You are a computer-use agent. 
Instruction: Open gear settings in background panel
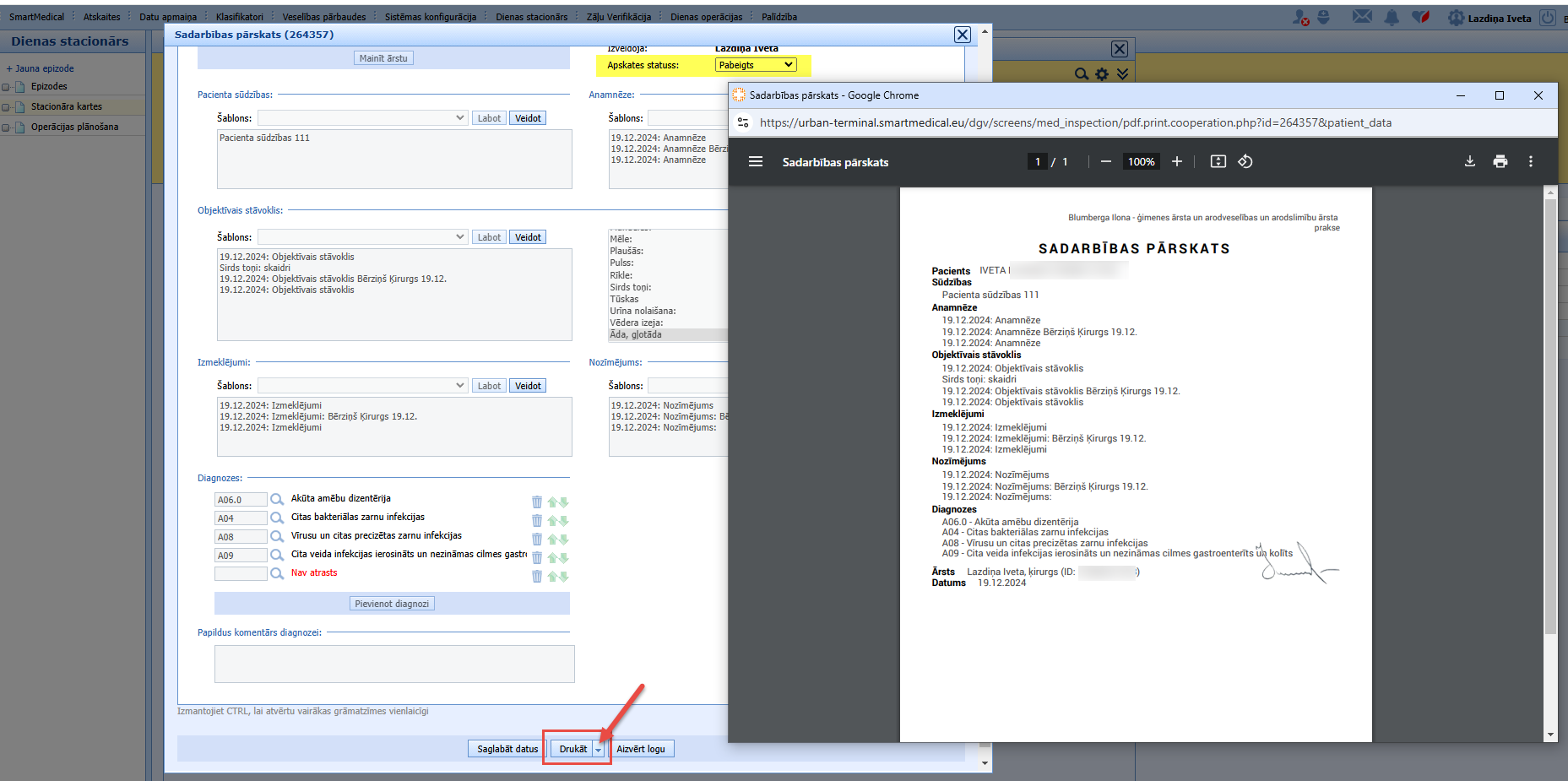1102,74
